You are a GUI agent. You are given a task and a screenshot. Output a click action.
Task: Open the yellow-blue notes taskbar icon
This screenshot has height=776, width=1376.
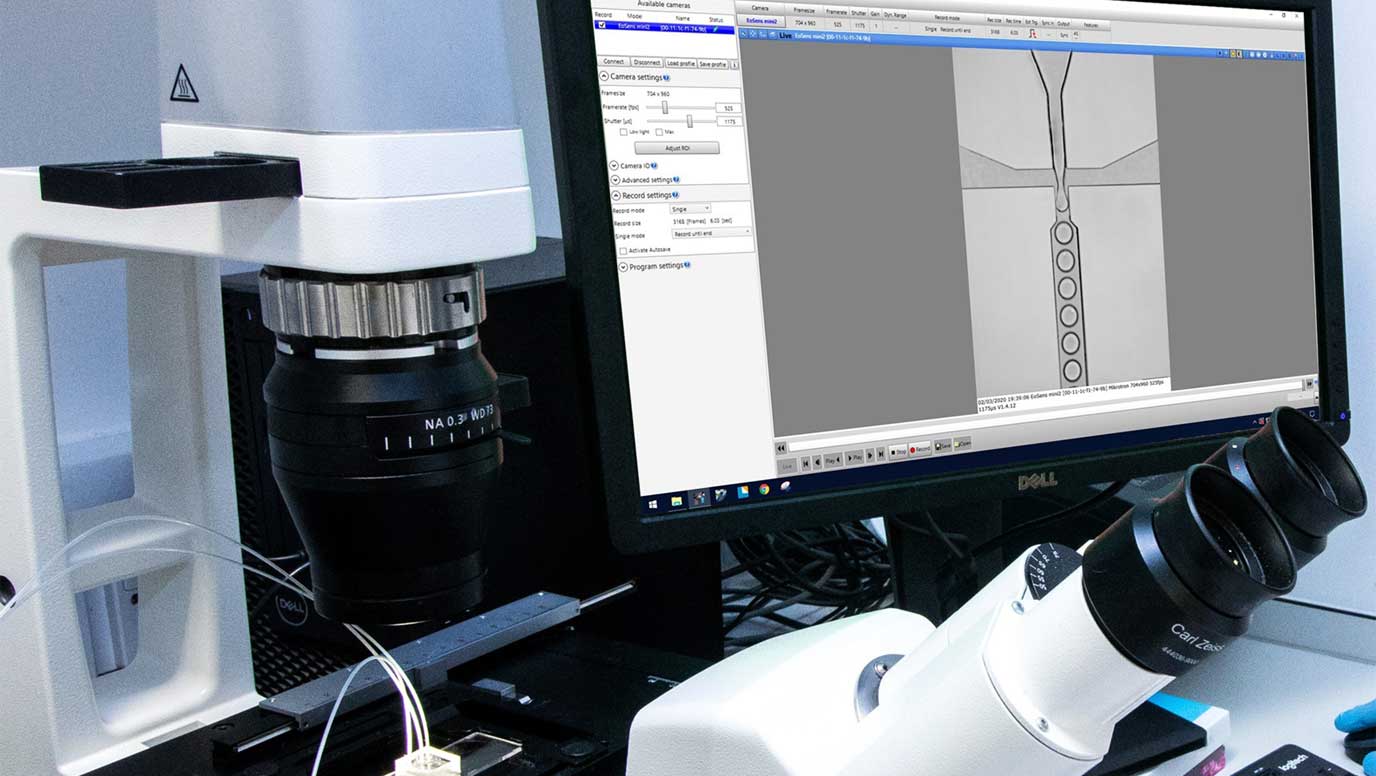point(743,492)
